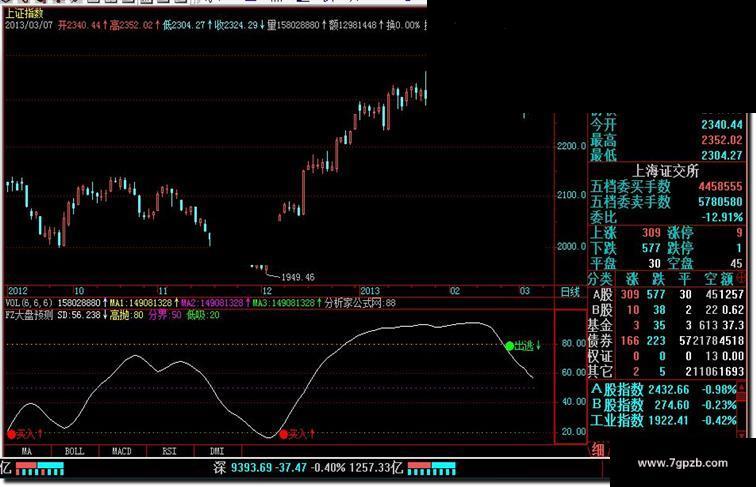Screen dimensions: 756x487
Task: Click the MA2:149081328 value
Action: 212,303
